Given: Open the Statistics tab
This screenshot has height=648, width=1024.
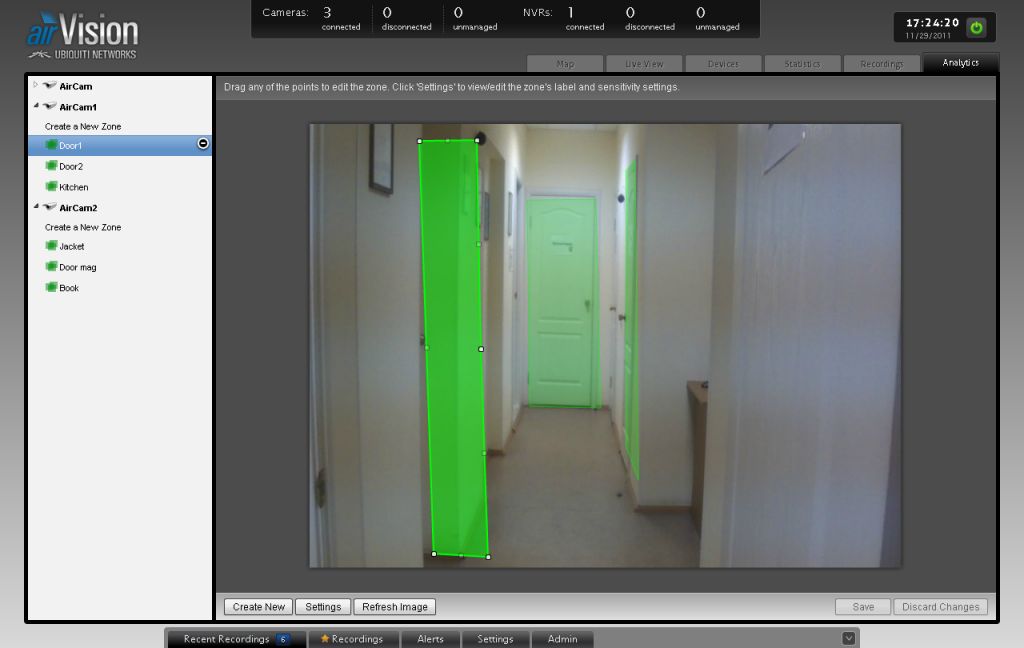Looking at the screenshot, I should point(802,64).
